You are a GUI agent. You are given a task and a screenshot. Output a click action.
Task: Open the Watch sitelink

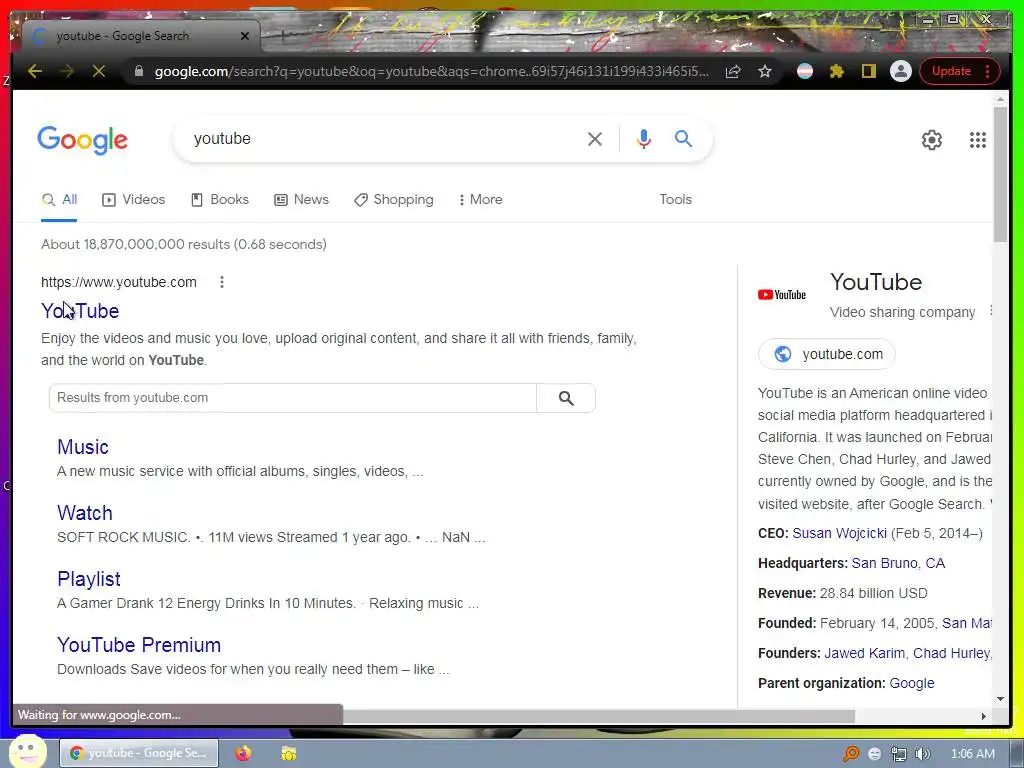(x=84, y=513)
